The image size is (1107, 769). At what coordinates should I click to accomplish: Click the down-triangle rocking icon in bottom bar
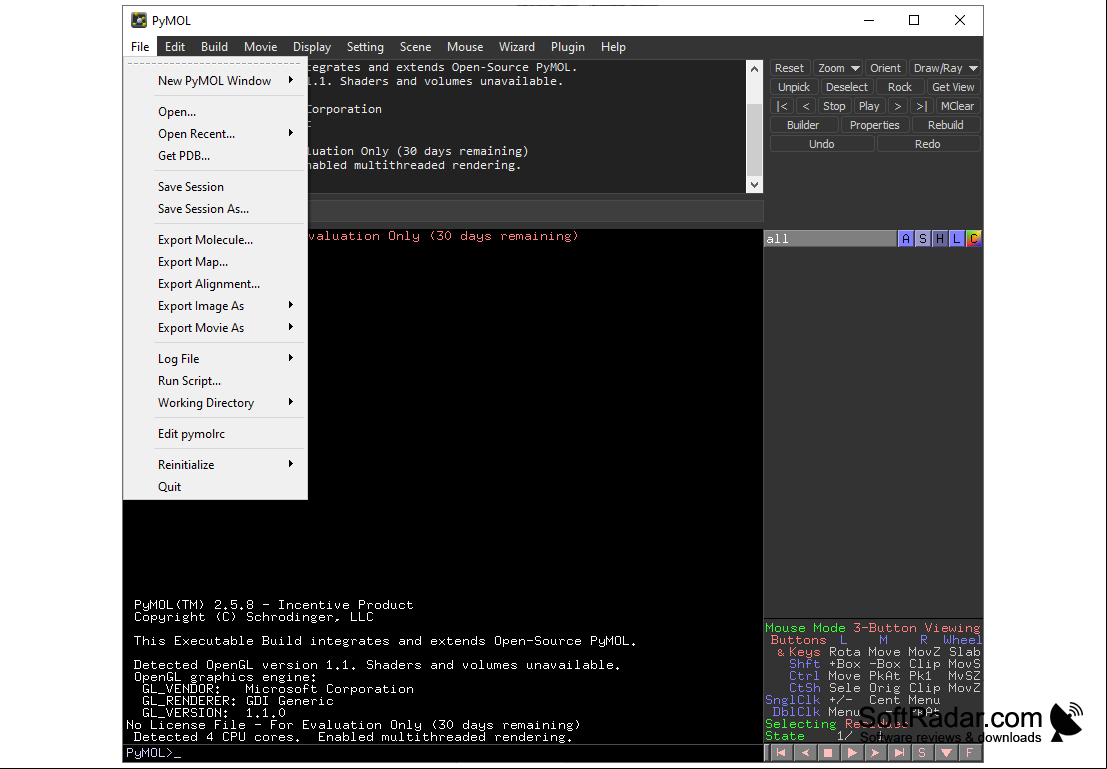pyautogui.click(x=946, y=753)
